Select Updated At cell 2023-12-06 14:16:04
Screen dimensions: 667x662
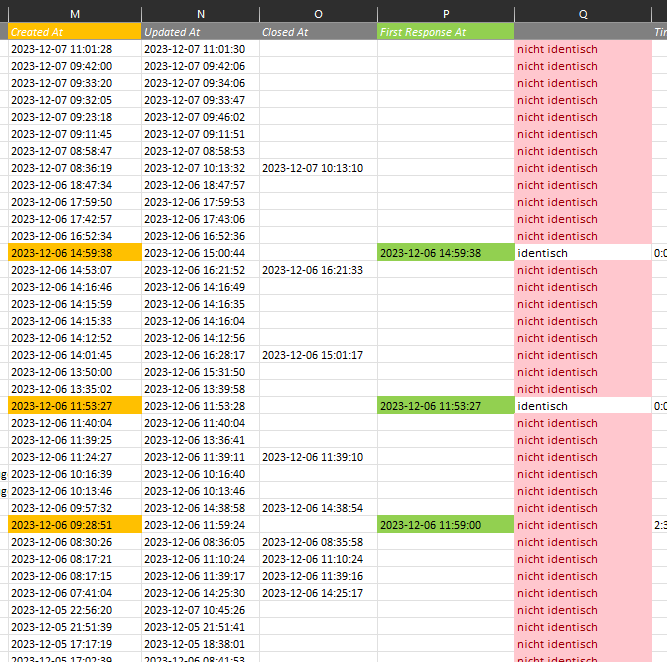[x=200, y=321]
